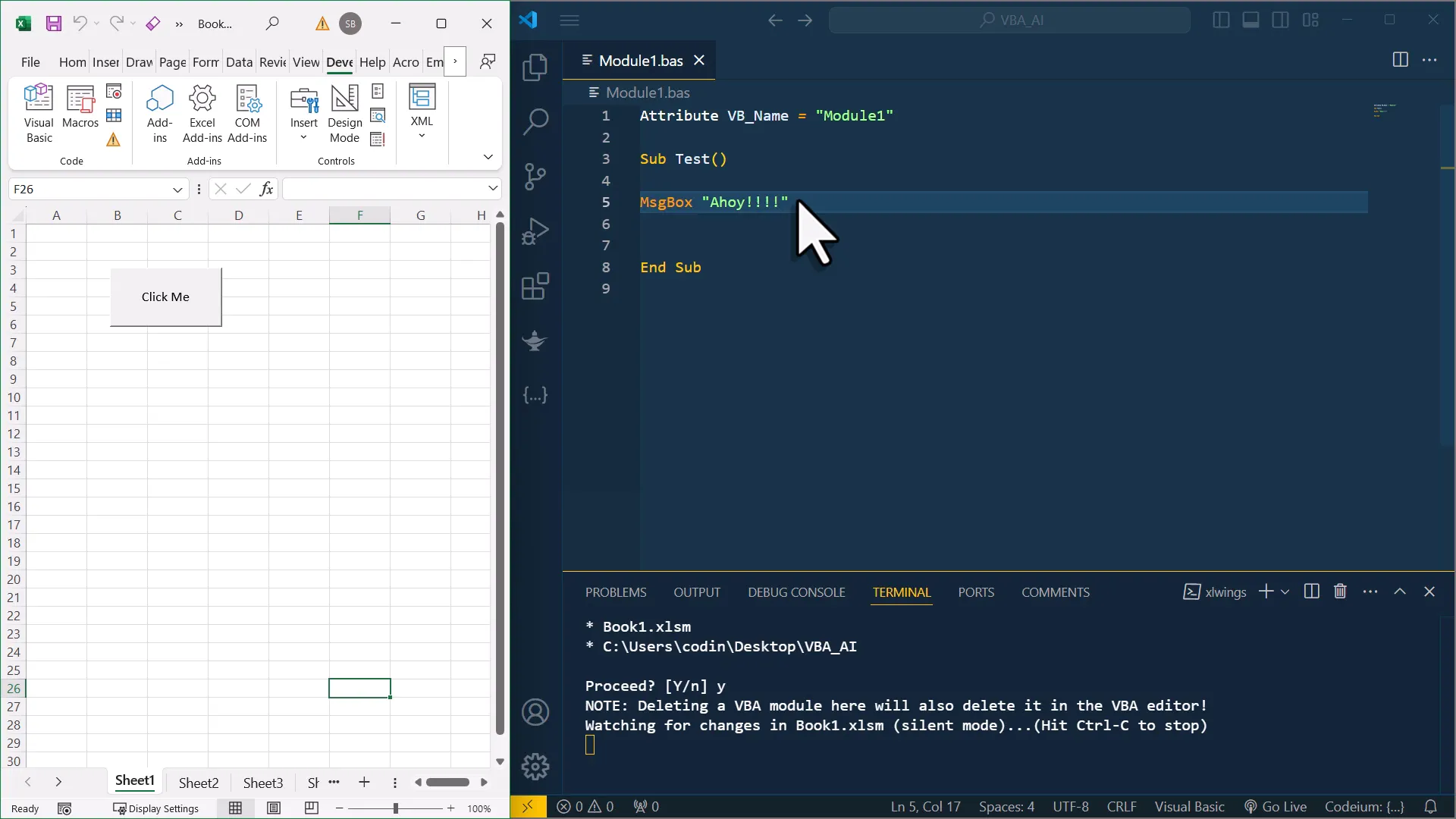This screenshot has height=819, width=1456.
Task: Expand the ribbon with bottom chevron
Action: (488, 157)
